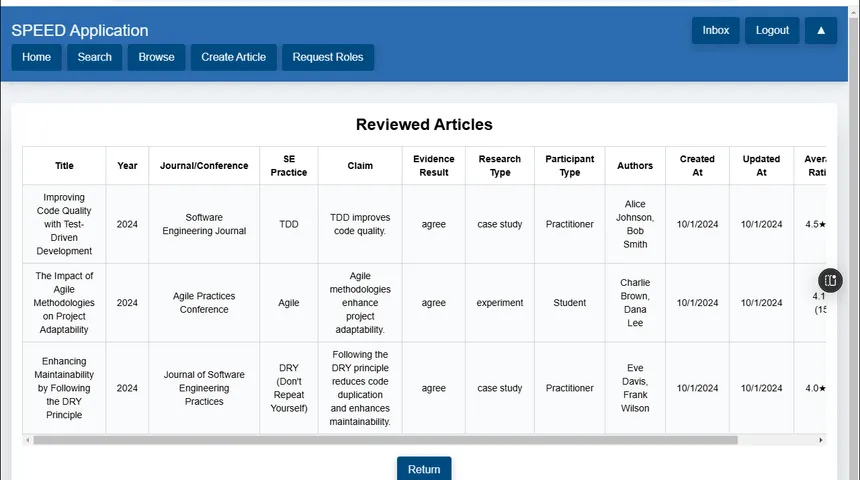
Task: Go to the Home page
Action: tap(36, 57)
